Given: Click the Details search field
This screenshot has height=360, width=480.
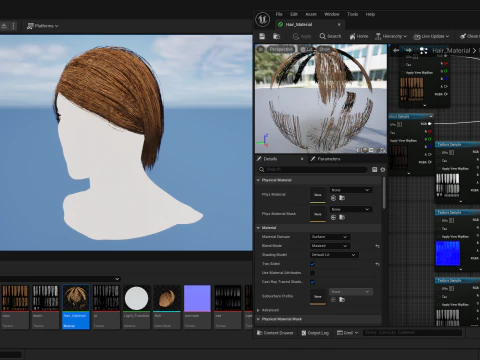Looking at the screenshot, I should coord(313,169).
